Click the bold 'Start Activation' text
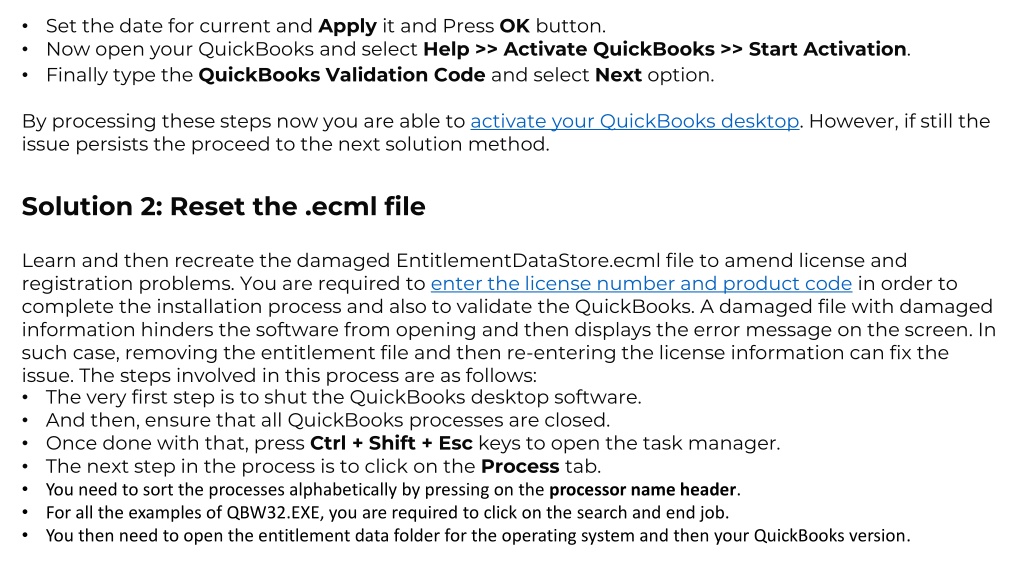Image resolution: width=1024 pixels, height=576 pixels. click(x=827, y=49)
